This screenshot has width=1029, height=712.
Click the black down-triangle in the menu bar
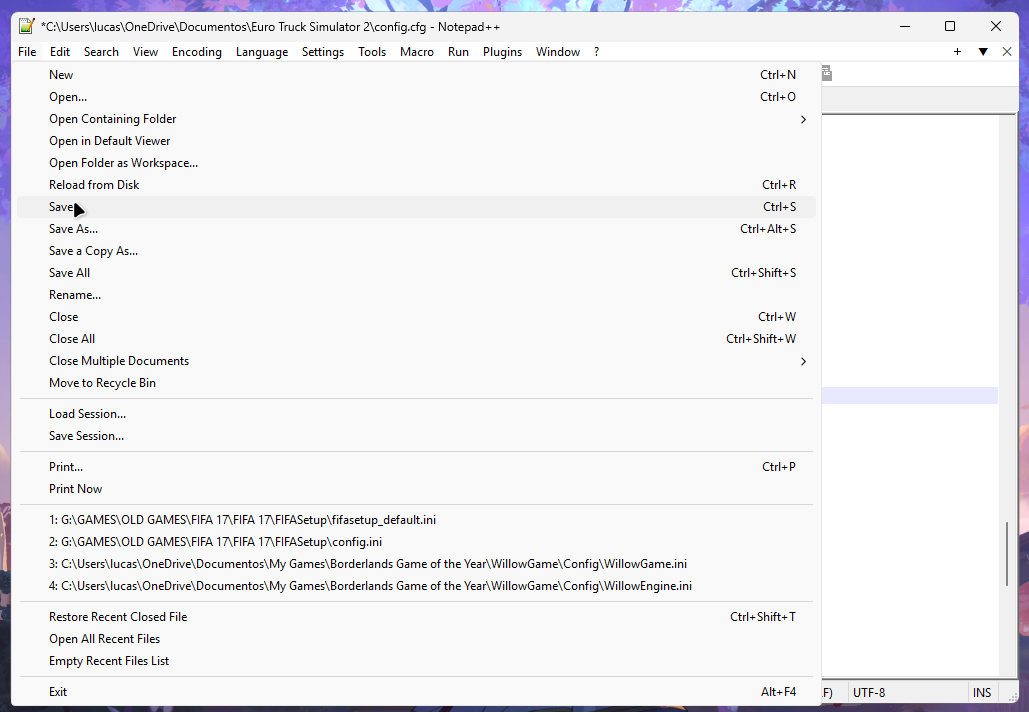(x=983, y=52)
